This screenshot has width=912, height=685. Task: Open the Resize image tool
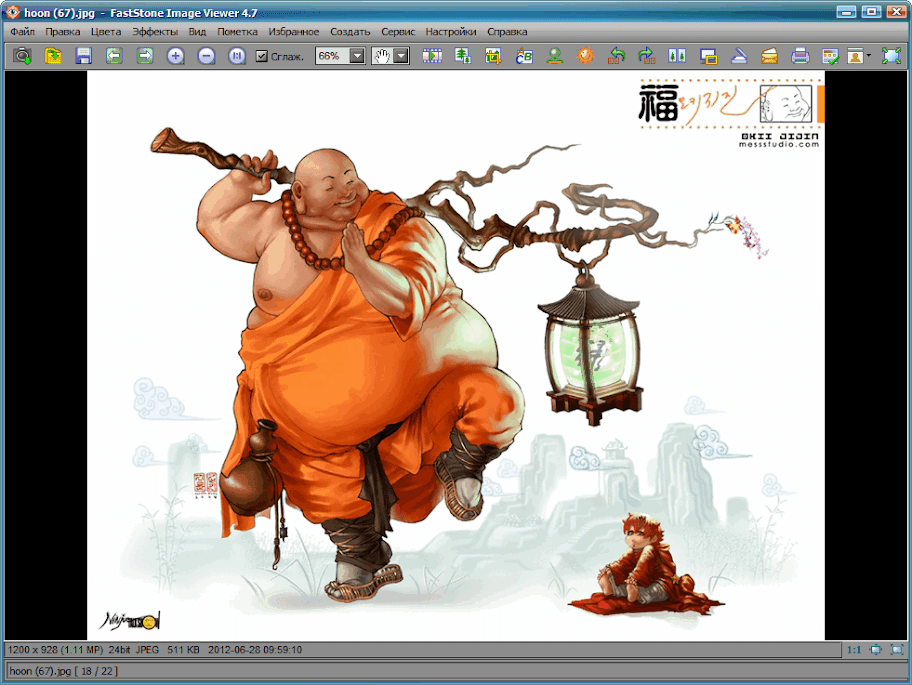click(461, 56)
